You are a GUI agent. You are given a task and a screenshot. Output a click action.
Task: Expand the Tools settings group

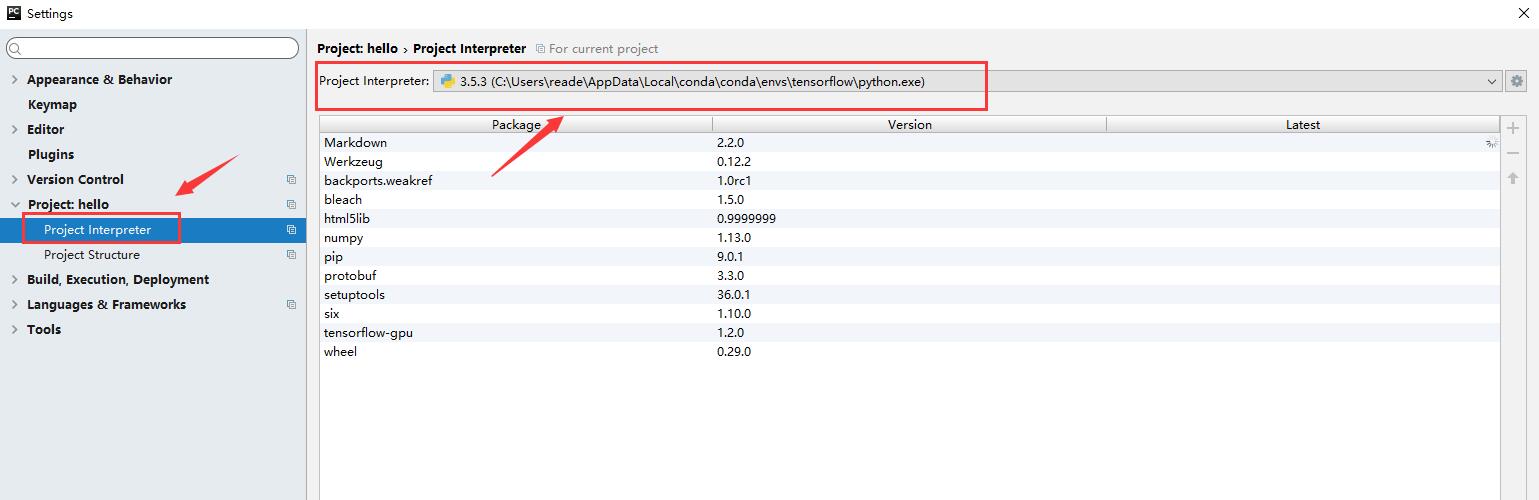tap(14, 330)
